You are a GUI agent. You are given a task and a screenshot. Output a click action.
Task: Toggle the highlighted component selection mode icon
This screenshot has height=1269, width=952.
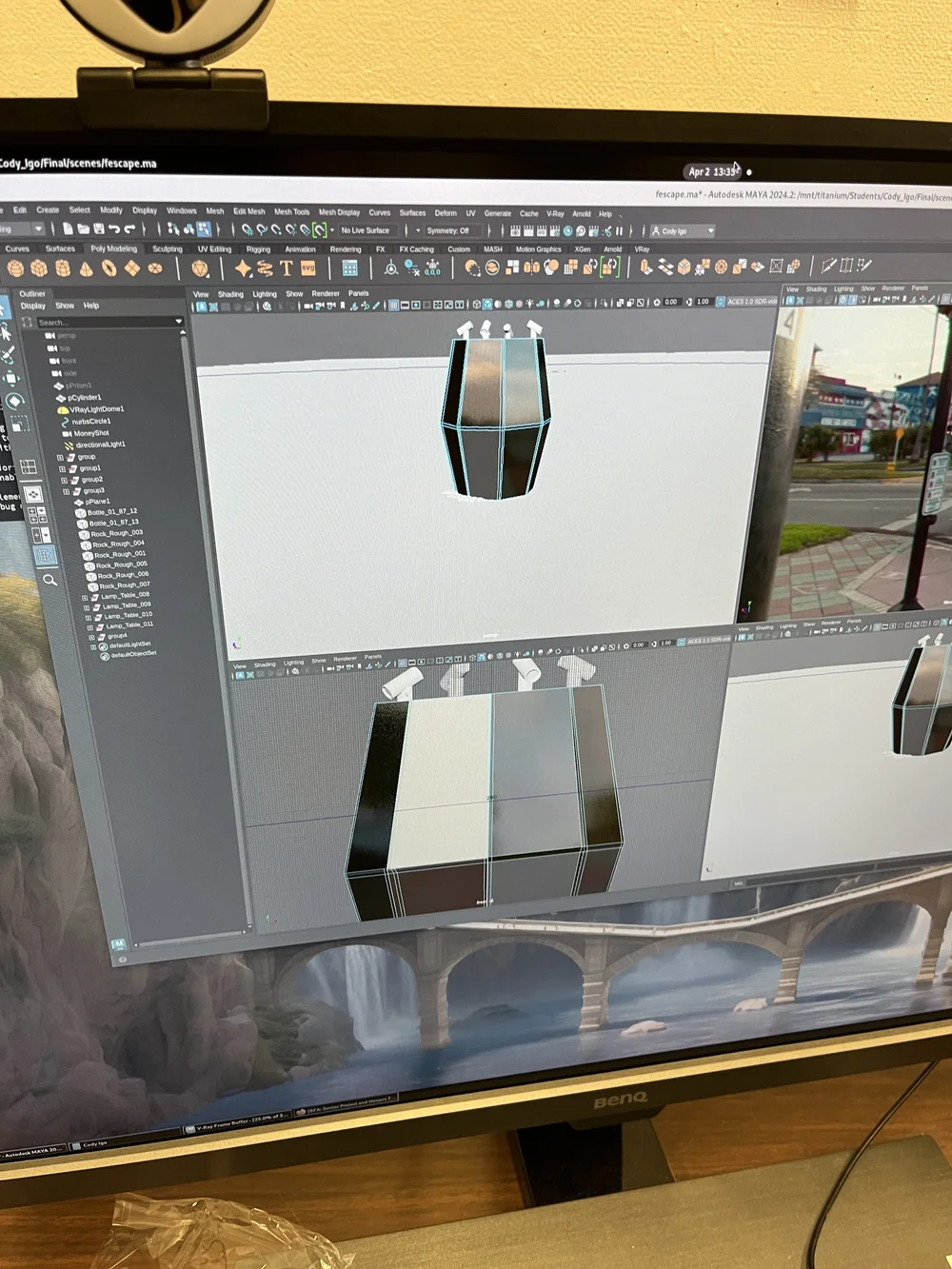[x=204, y=229]
